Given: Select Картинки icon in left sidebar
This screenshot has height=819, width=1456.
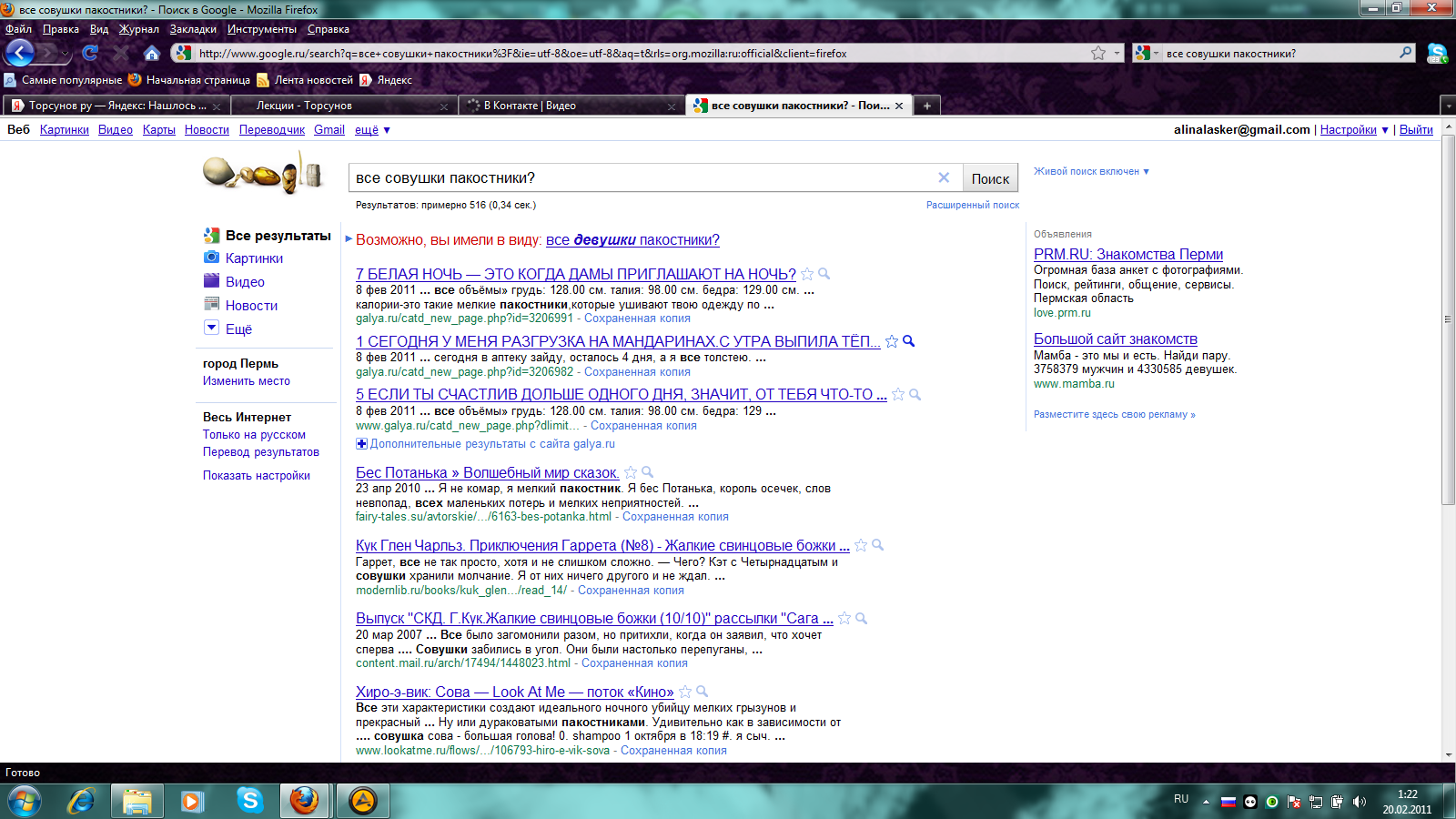Looking at the screenshot, I should click(x=211, y=258).
